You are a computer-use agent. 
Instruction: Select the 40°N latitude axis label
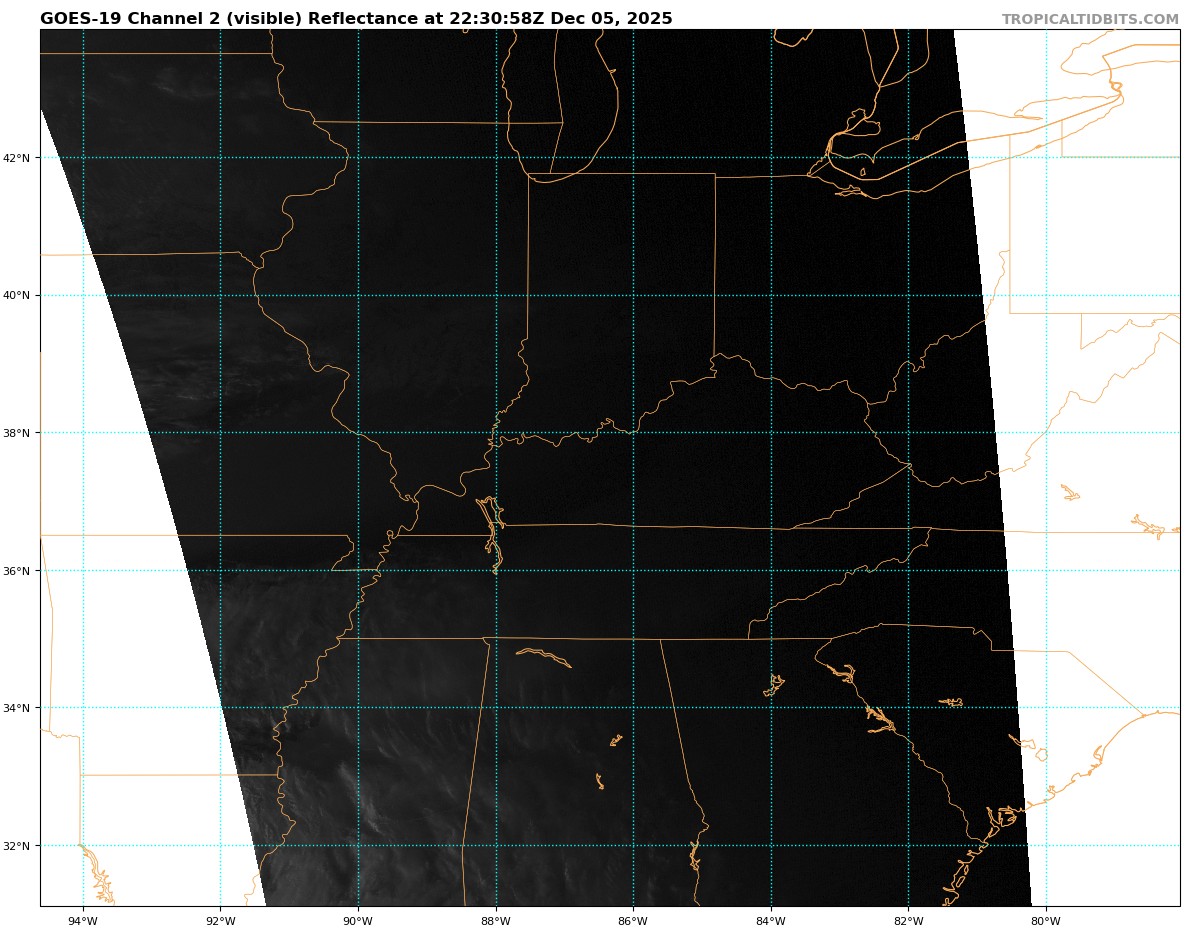21,296
